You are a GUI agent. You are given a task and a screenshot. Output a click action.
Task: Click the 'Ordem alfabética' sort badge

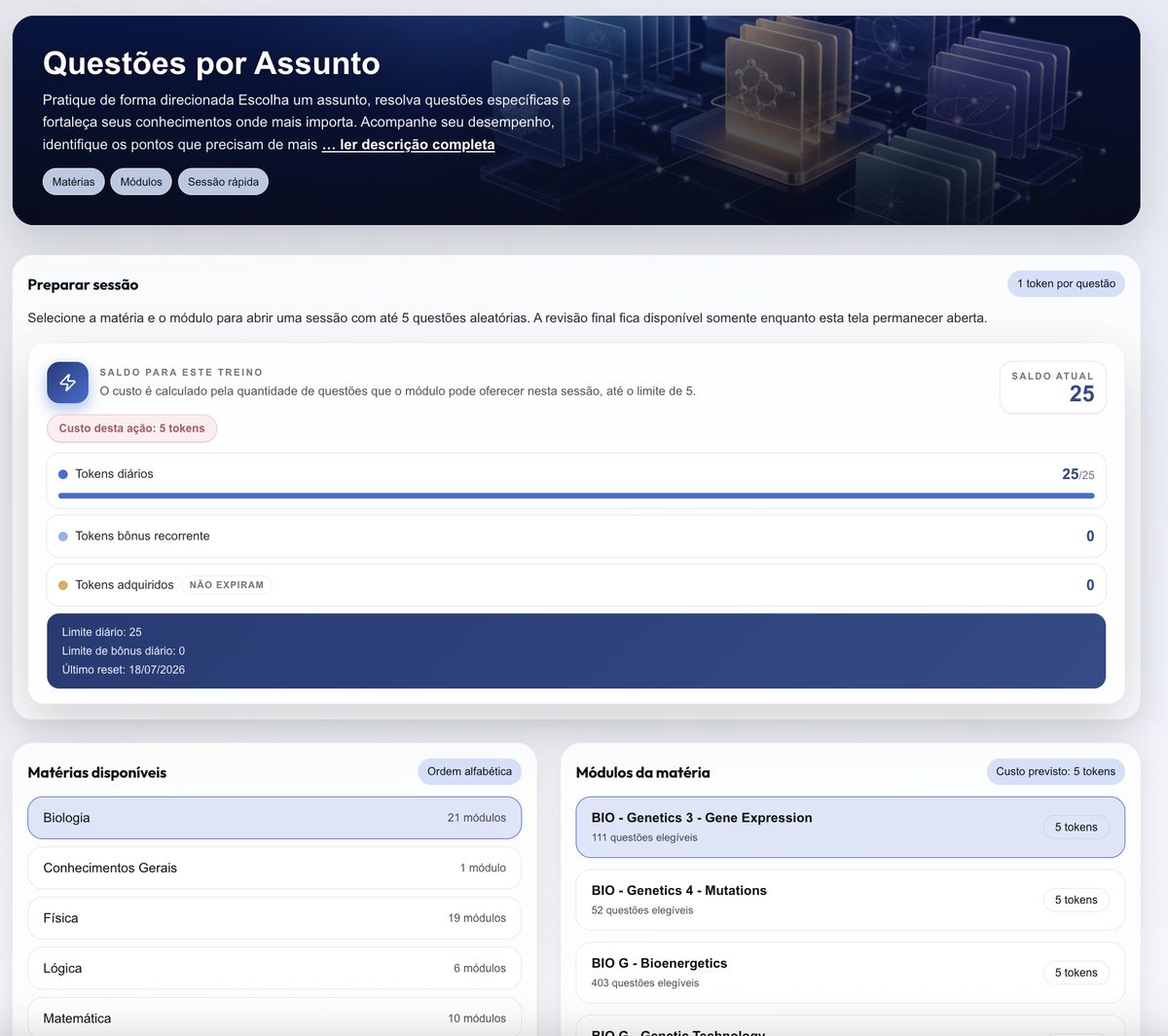[x=469, y=771]
